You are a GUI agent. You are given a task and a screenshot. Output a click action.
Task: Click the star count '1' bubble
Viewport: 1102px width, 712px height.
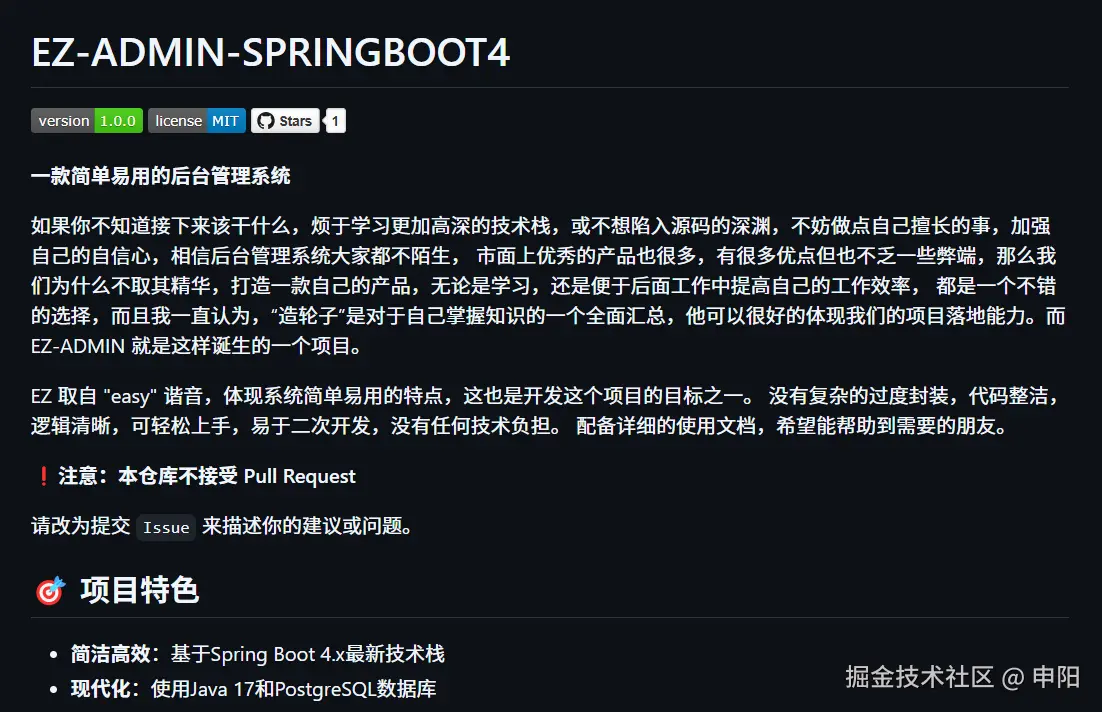click(336, 121)
